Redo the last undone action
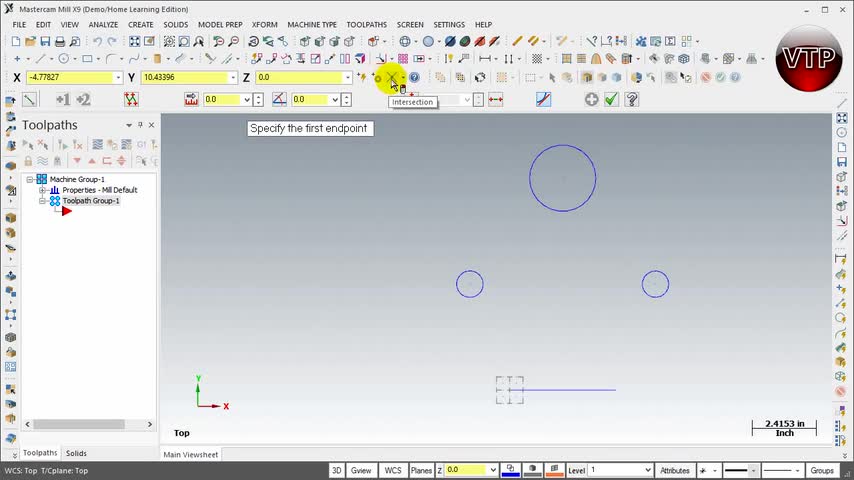This screenshot has width=854, height=480. 112,41
